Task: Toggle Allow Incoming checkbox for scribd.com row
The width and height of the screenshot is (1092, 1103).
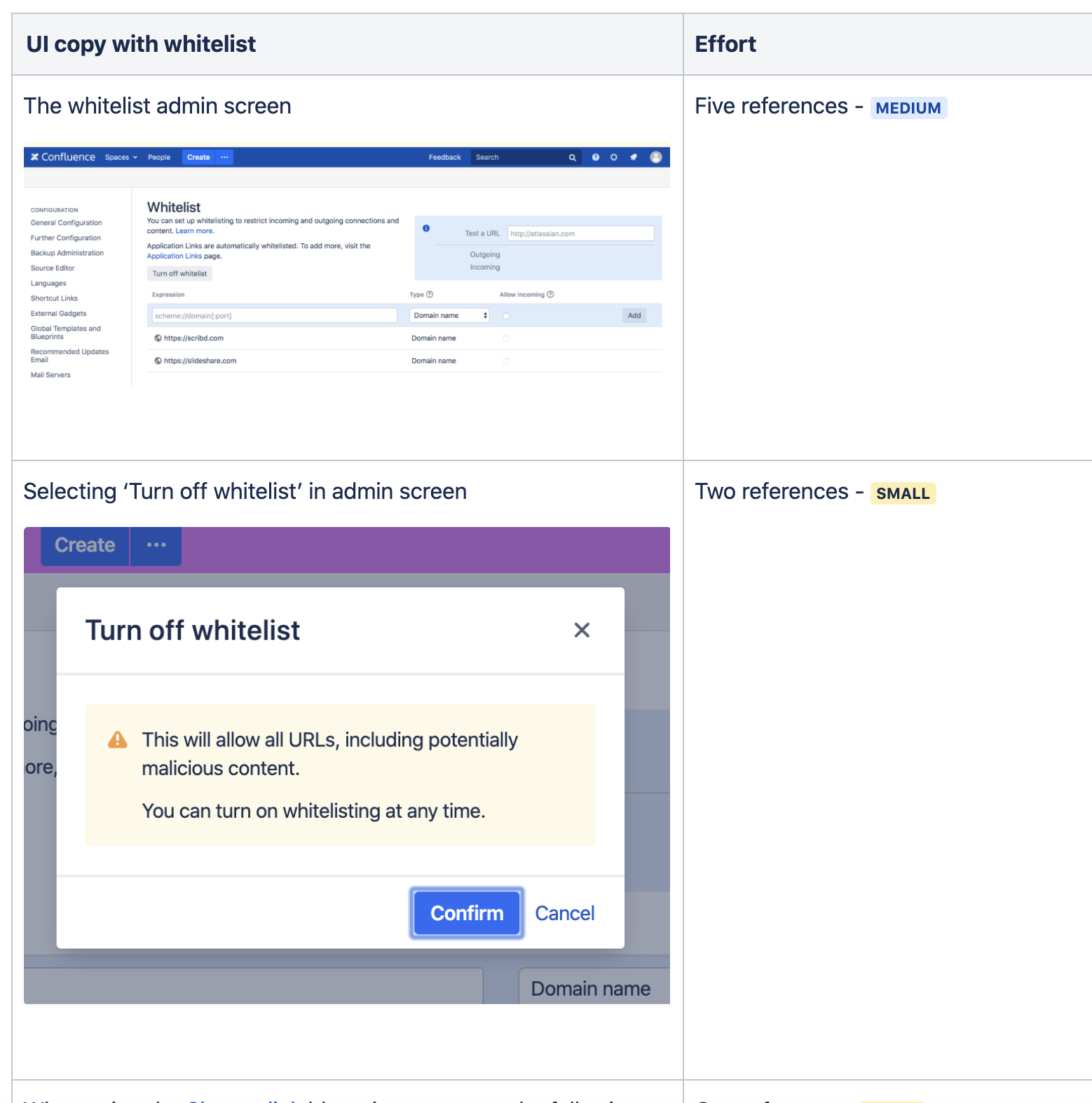Action: pos(506,338)
